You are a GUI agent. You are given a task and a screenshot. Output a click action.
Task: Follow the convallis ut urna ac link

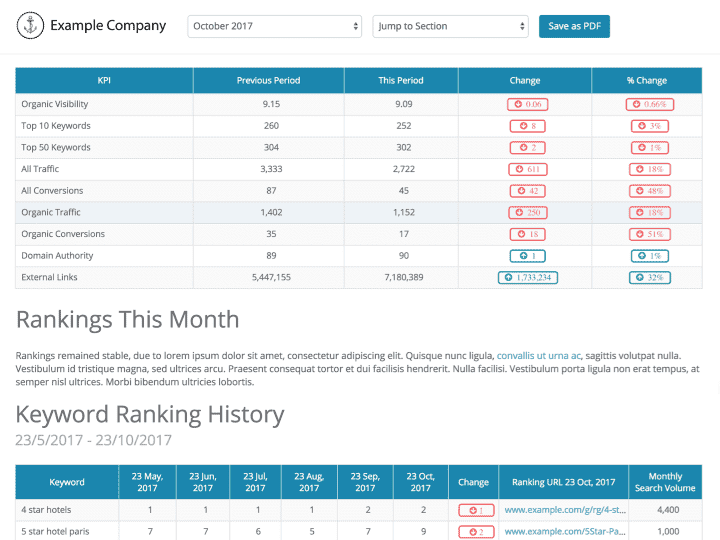(538, 355)
